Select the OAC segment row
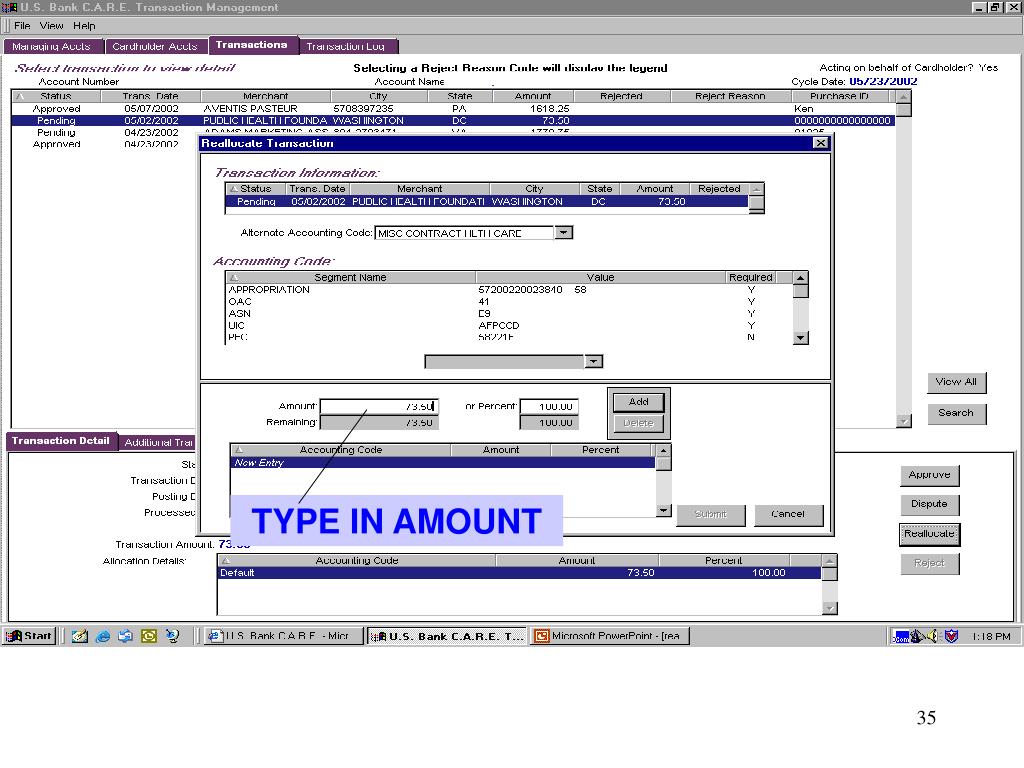 pyautogui.click(x=508, y=302)
